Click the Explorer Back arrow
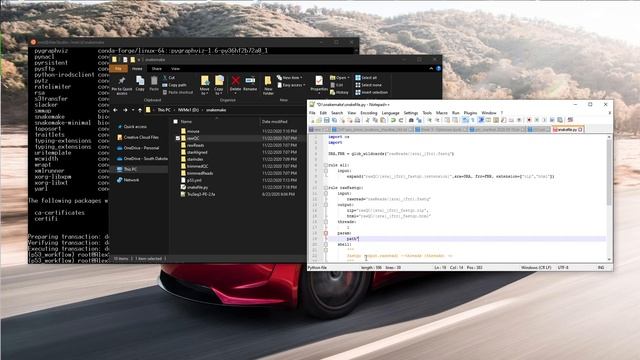Image resolution: width=640 pixels, height=360 pixels. (116, 110)
